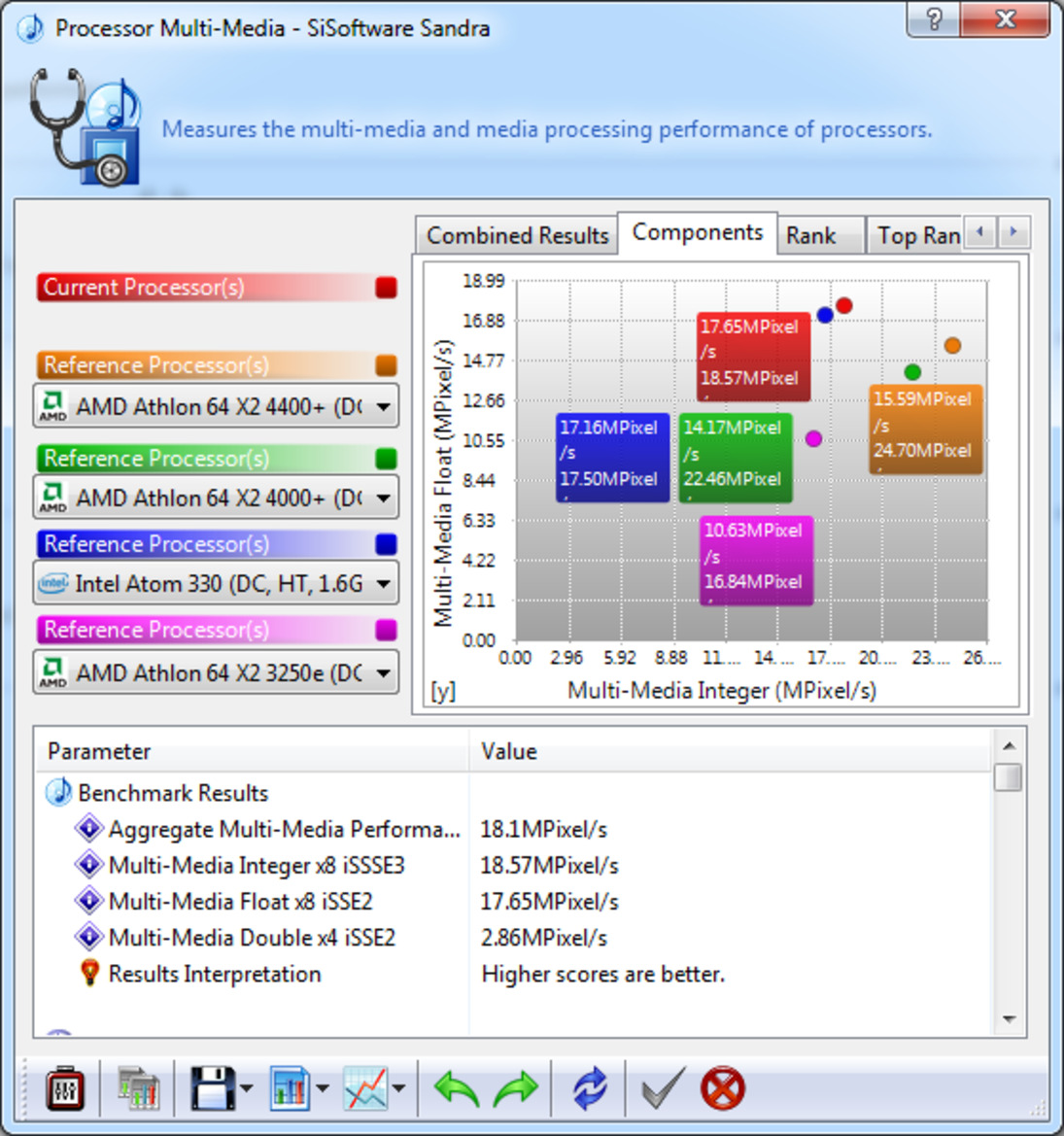Click the floppy disk save icon
The image size is (1064, 1136).
tap(213, 1088)
